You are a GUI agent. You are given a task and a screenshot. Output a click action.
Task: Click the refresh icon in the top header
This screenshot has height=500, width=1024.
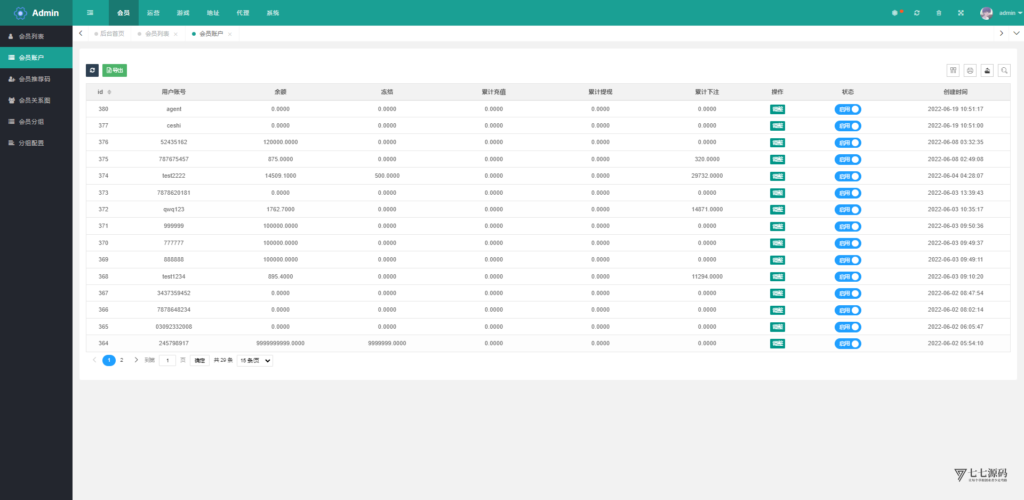pos(916,13)
